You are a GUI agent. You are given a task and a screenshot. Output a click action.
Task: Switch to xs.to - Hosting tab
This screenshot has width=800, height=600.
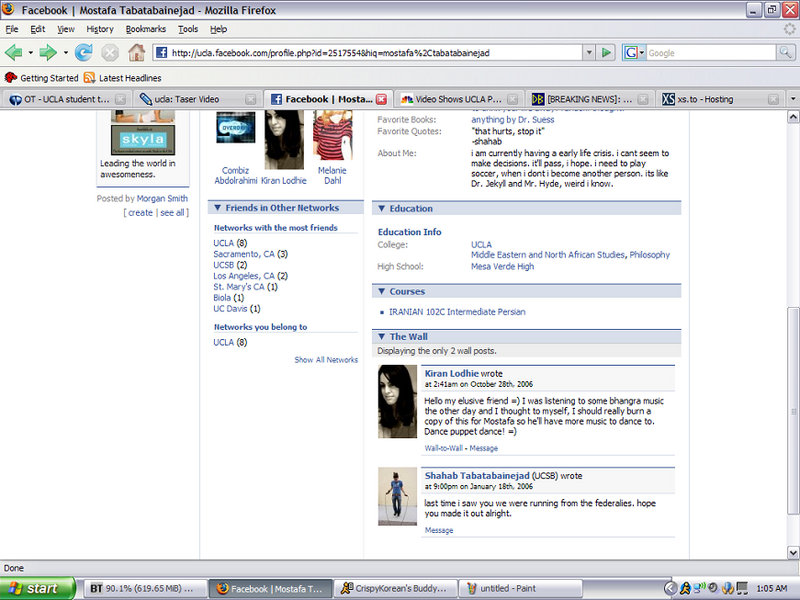point(719,99)
